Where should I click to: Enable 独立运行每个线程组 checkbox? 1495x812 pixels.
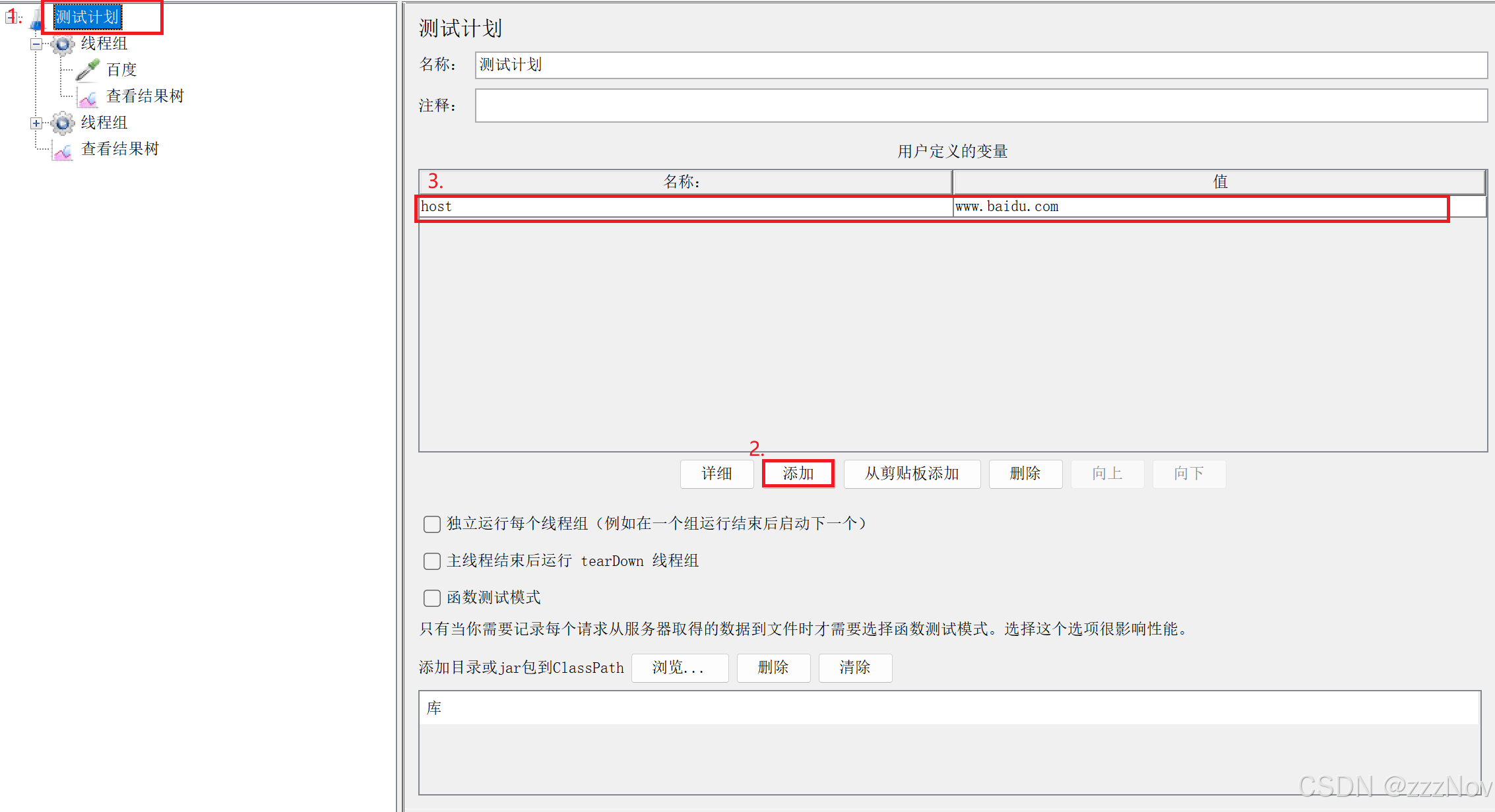[432, 524]
